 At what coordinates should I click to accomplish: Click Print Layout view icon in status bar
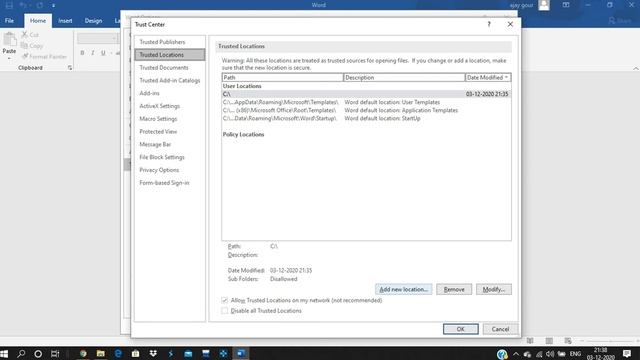(x=549, y=341)
